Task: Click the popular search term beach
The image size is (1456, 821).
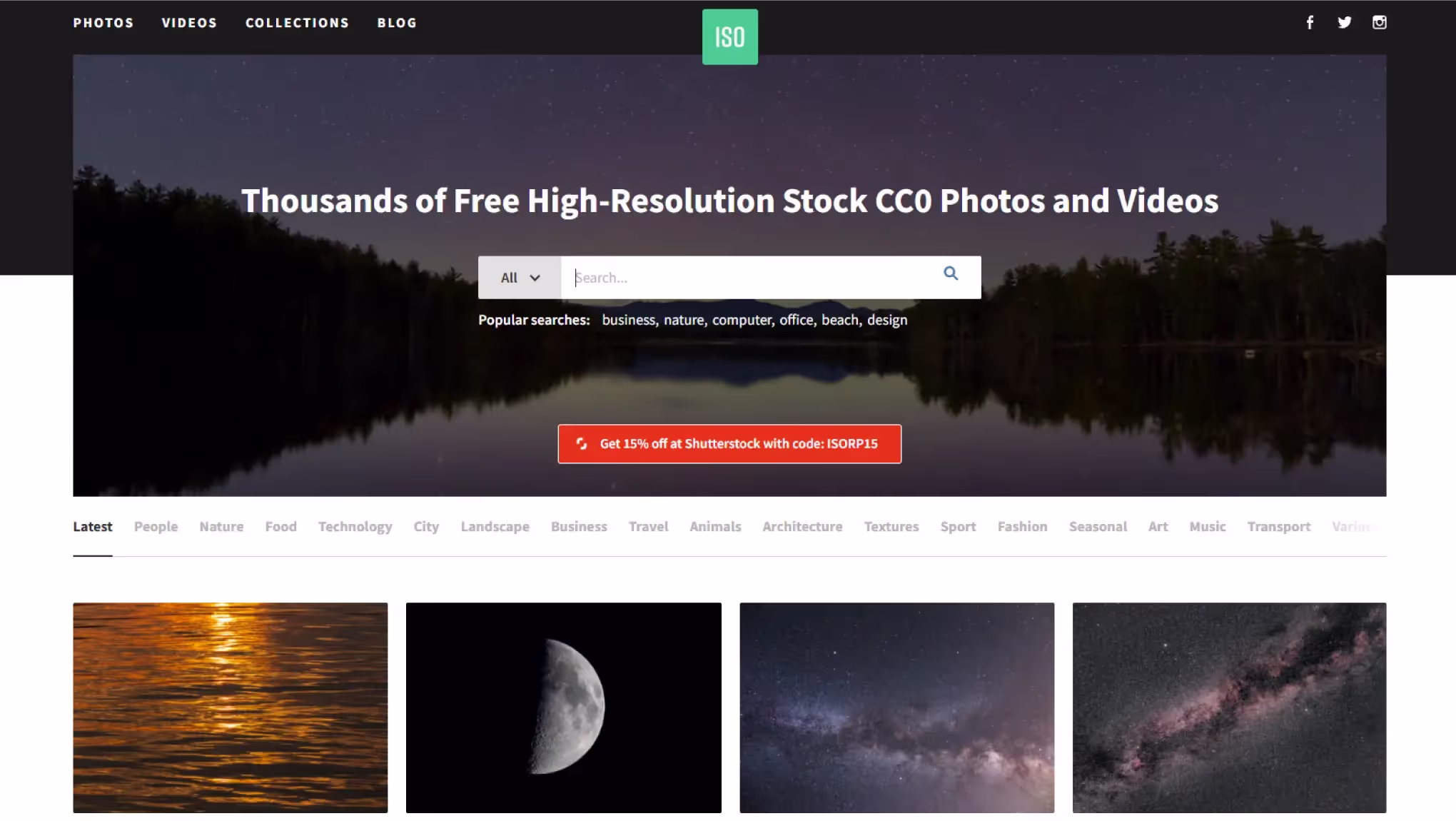Action: tap(840, 320)
